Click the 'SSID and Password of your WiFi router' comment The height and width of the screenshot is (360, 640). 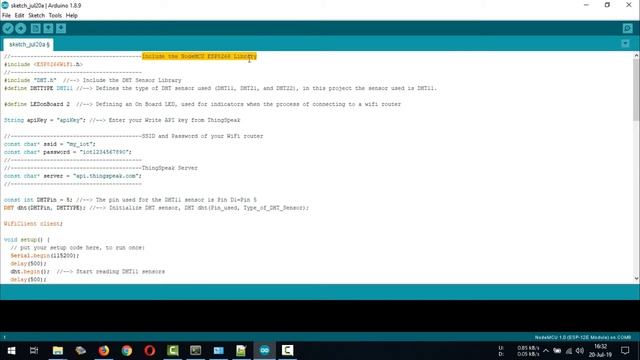click(x=202, y=136)
